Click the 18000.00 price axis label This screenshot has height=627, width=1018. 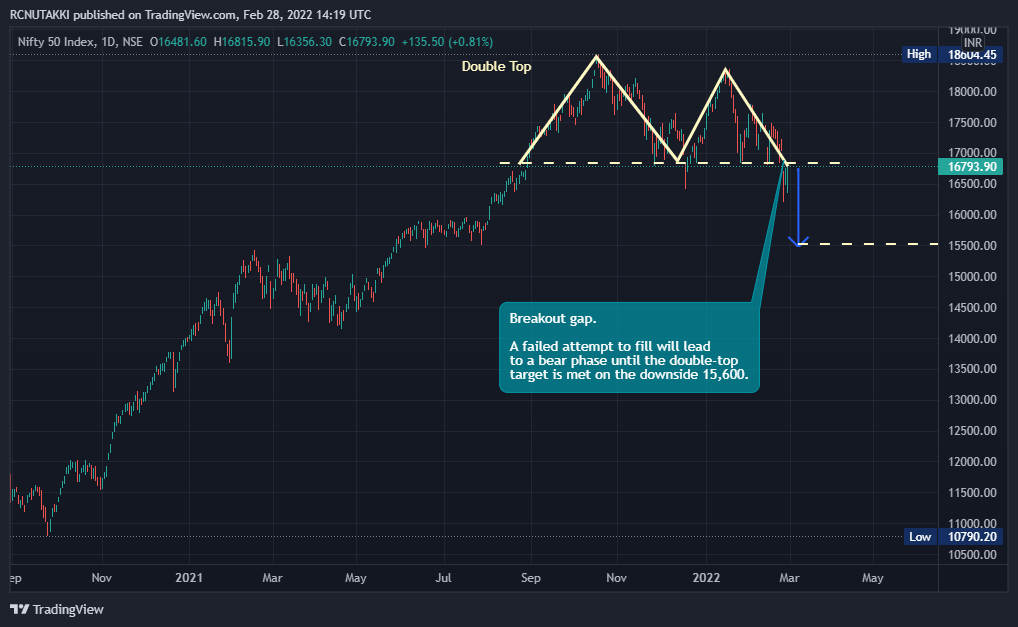click(x=972, y=92)
